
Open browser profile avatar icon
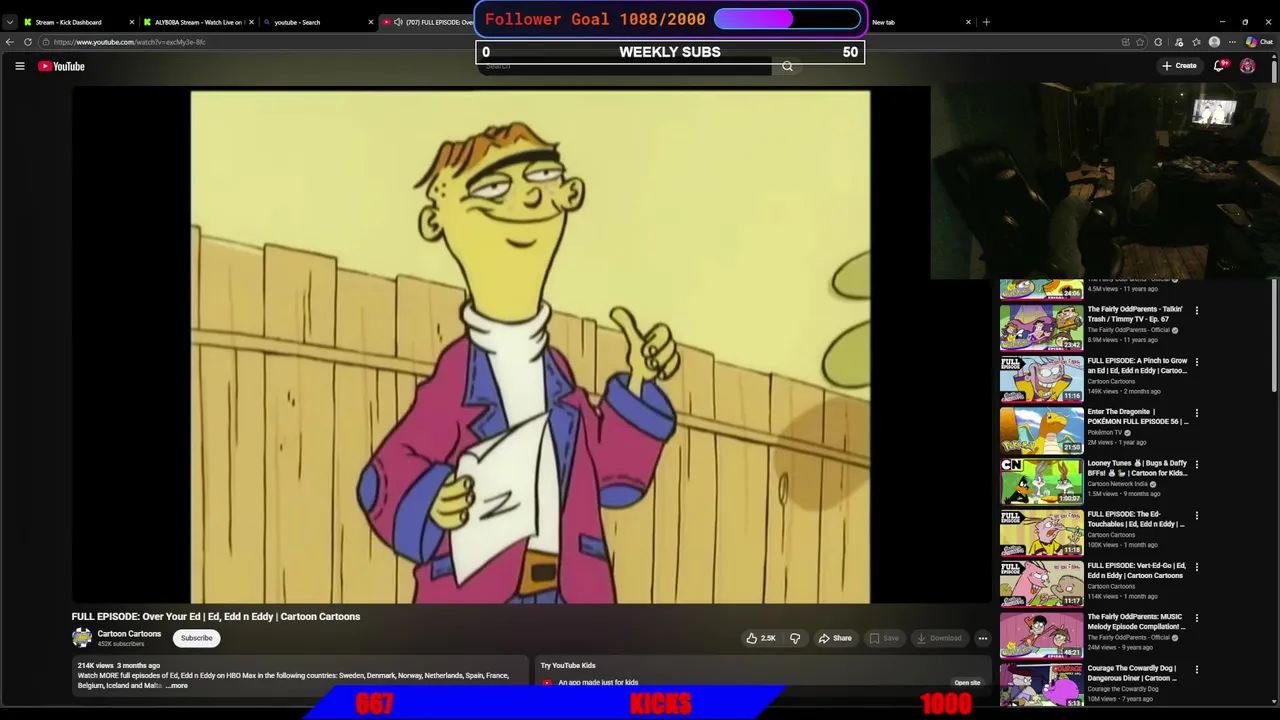(1214, 42)
